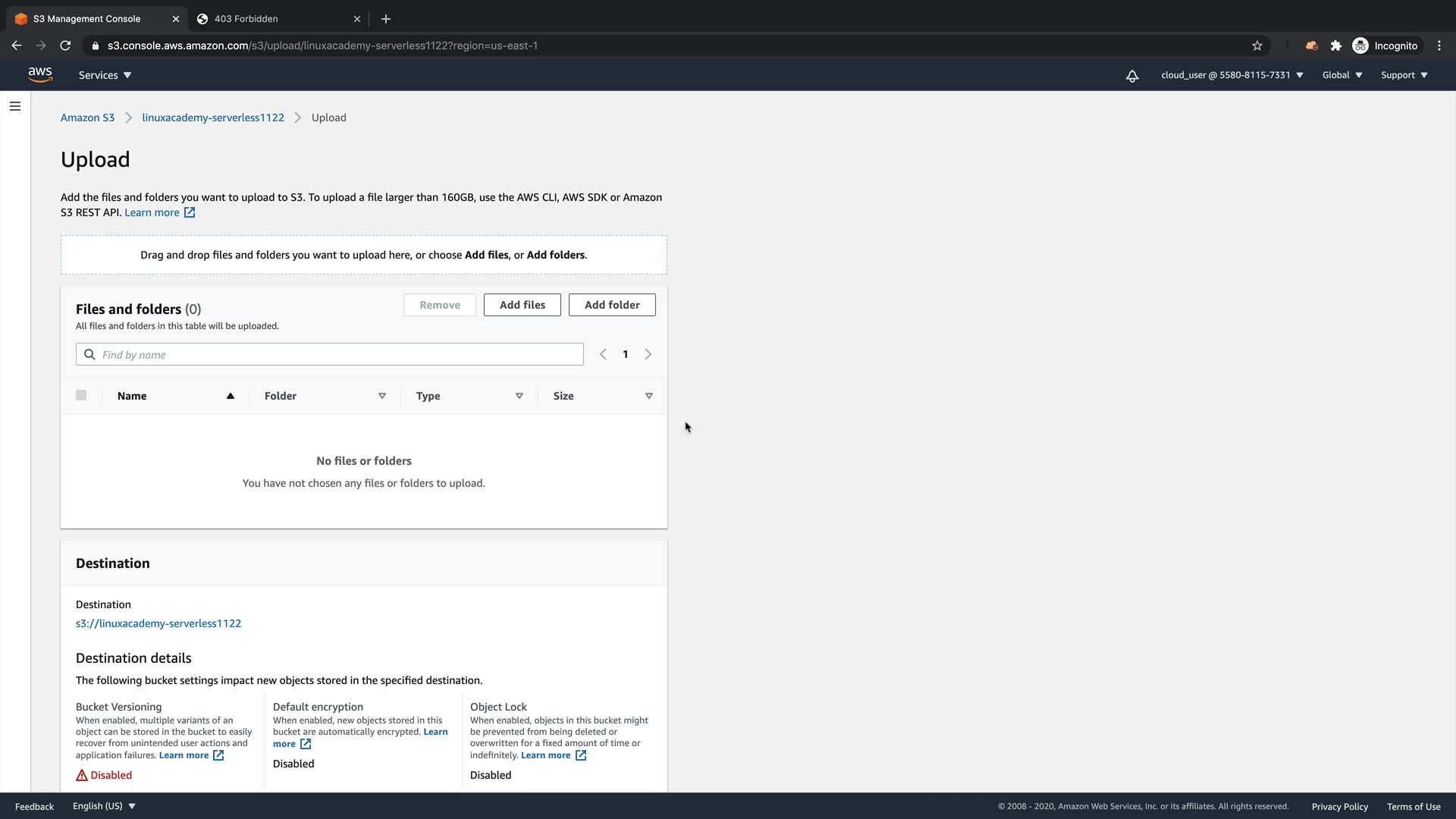
Task: Click the AWS logo home icon
Action: tap(39, 74)
